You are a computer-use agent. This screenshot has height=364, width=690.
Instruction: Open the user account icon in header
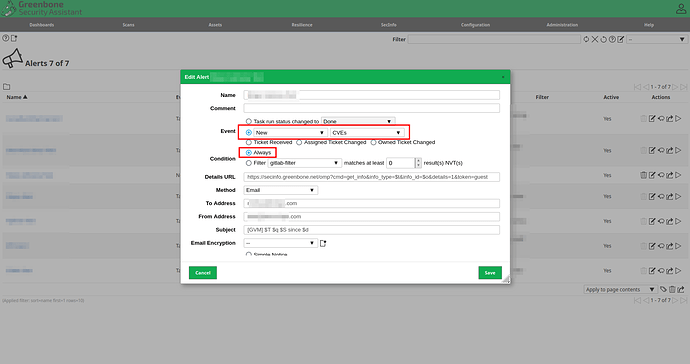click(x=681, y=8)
